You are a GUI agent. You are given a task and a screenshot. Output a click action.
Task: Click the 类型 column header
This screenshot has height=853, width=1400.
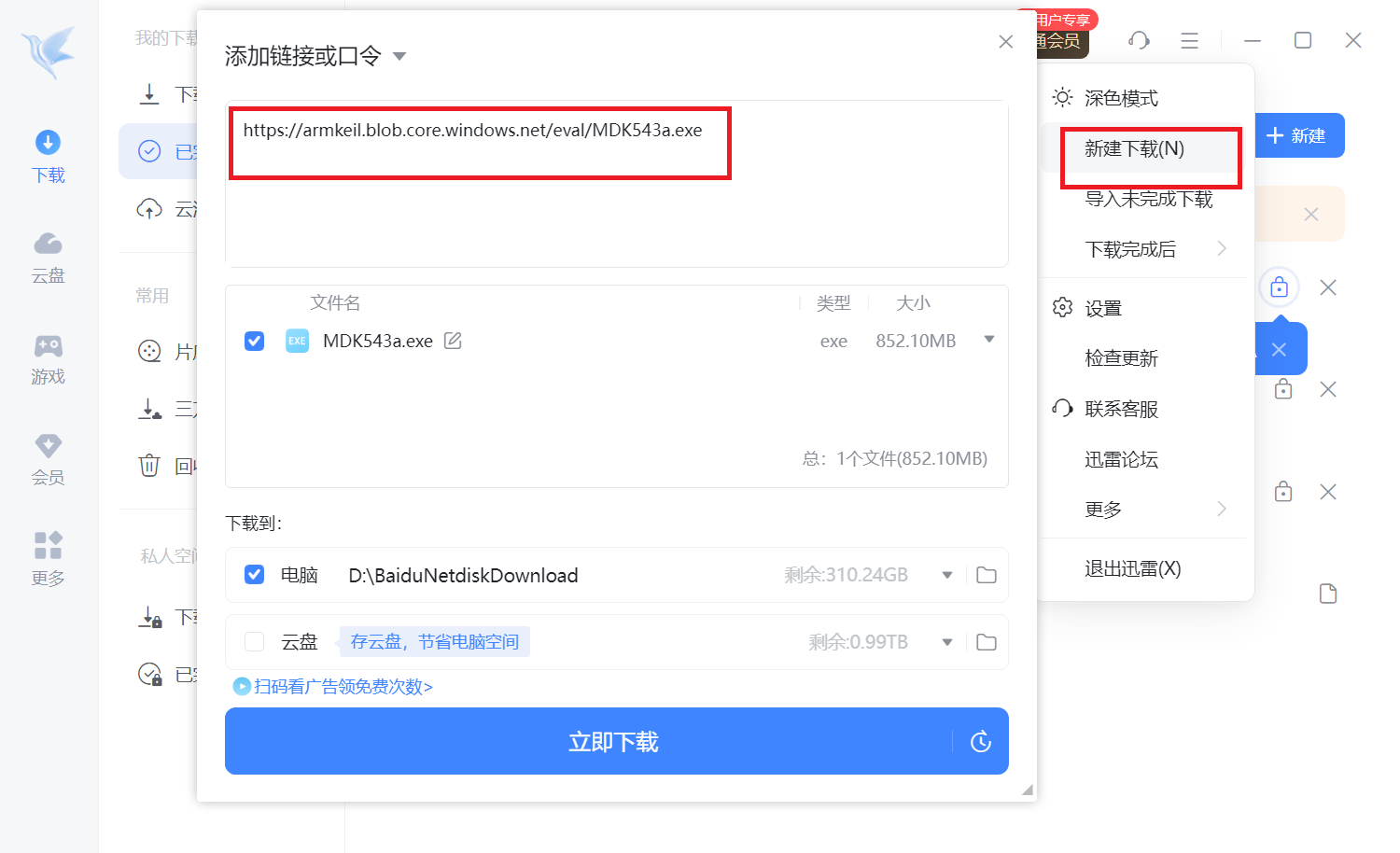point(833,303)
